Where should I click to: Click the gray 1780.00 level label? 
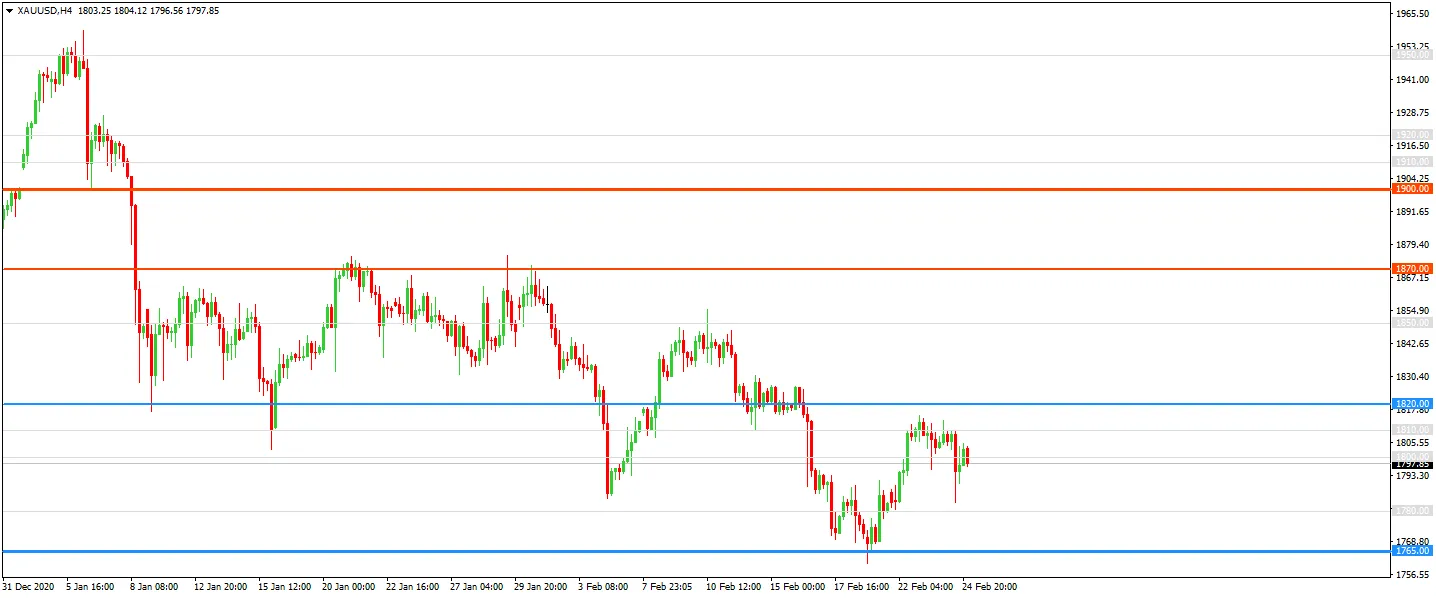[x=1413, y=511]
